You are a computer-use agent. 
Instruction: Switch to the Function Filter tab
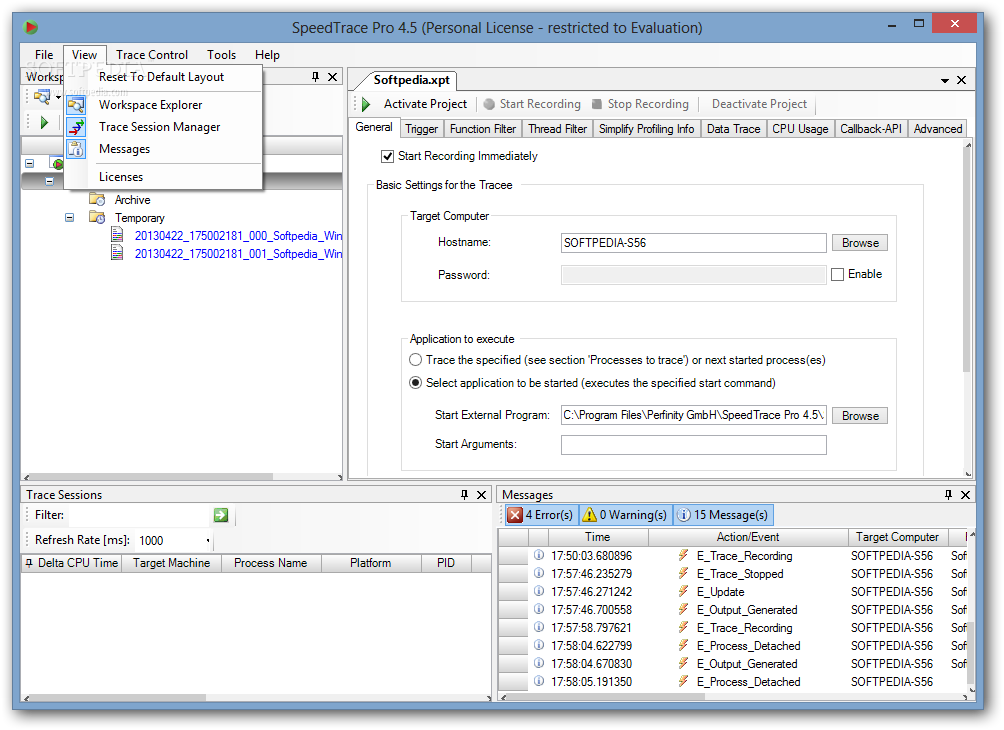pos(483,129)
